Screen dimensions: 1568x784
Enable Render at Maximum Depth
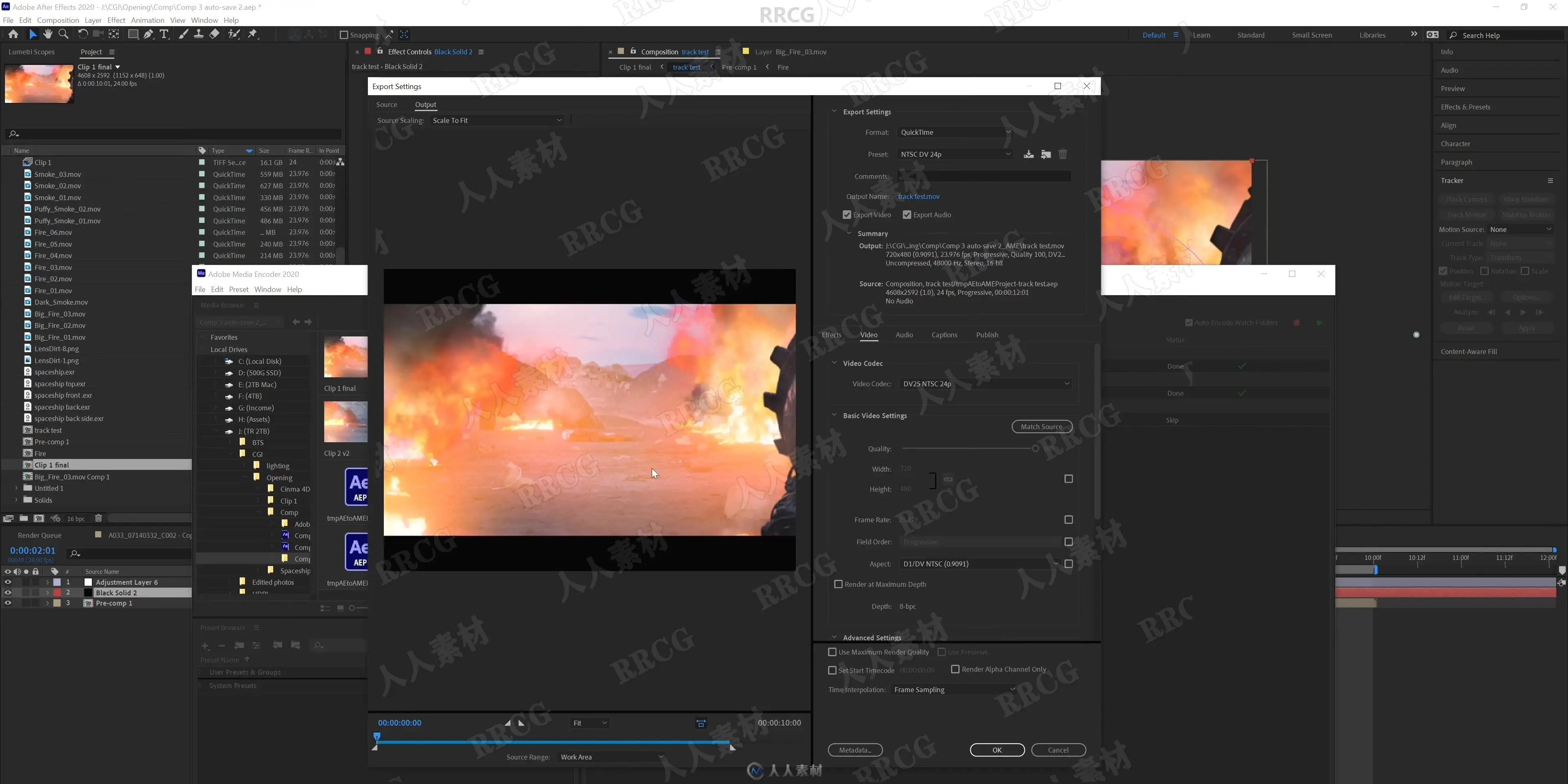coord(838,584)
